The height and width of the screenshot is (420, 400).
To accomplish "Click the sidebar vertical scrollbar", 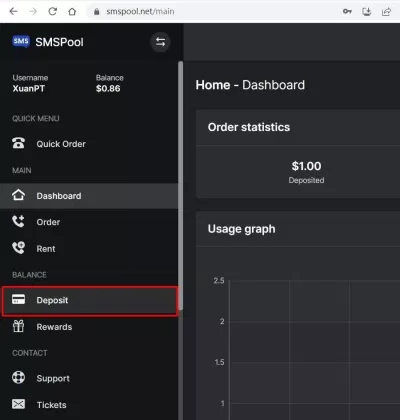I will 180,187.
